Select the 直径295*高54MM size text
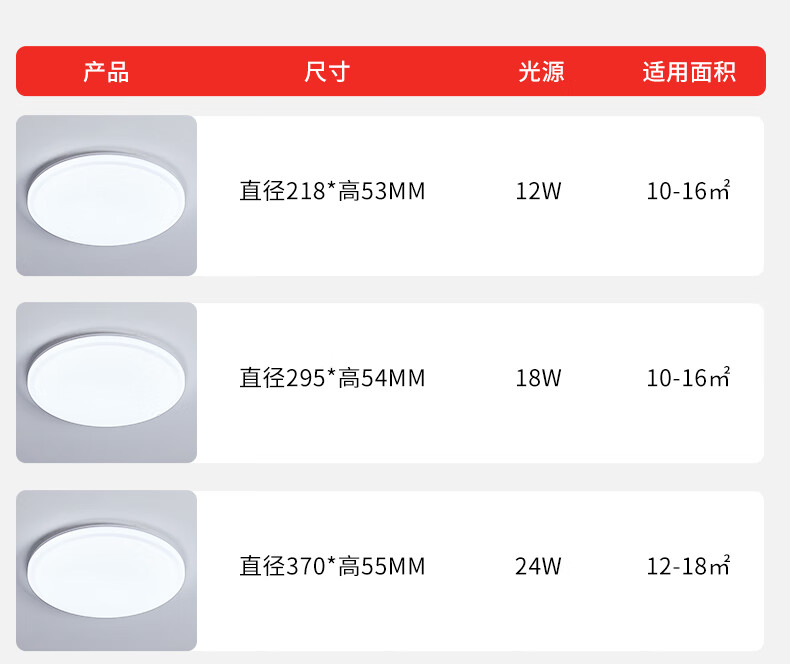Screen dimensions: 790x664 (332, 378)
